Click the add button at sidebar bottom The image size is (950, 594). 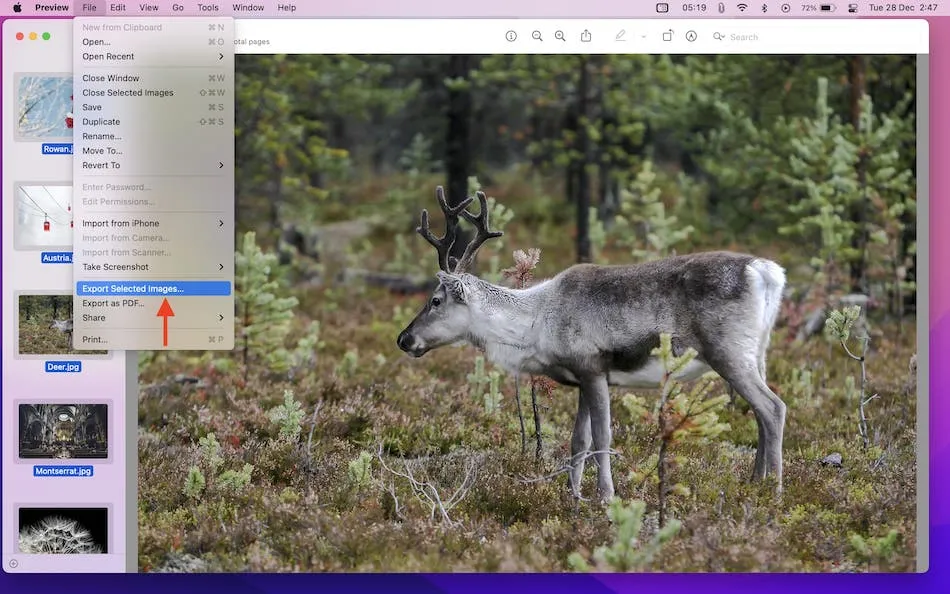tap(13, 564)
